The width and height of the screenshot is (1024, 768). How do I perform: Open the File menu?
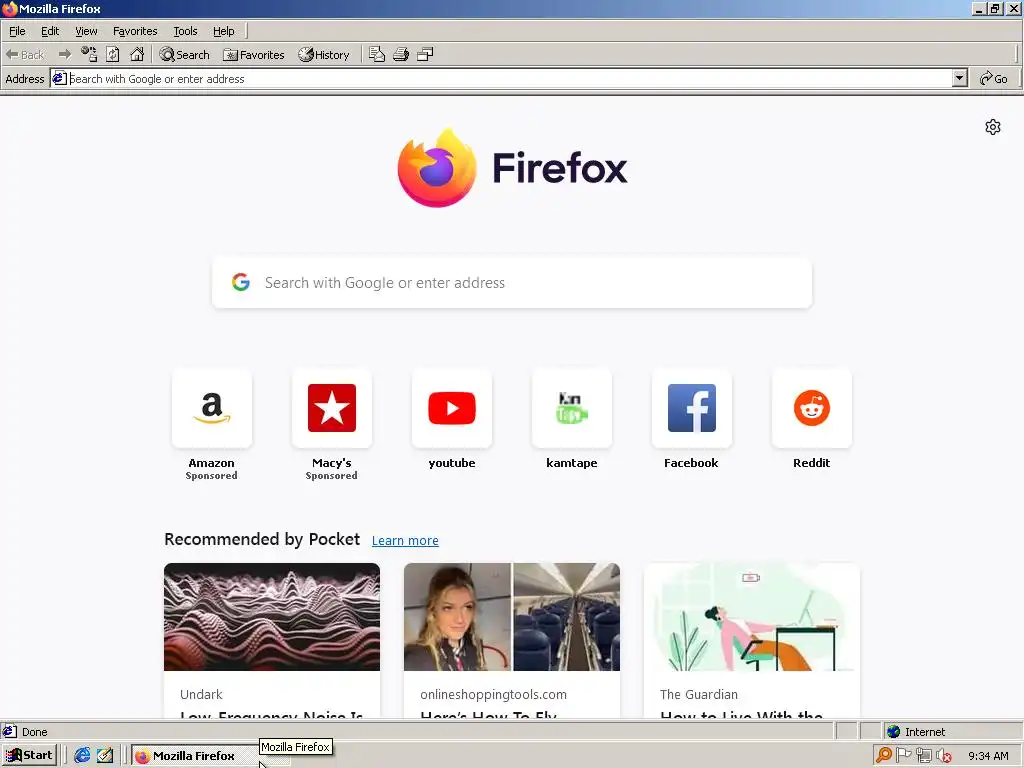point(17,31)
